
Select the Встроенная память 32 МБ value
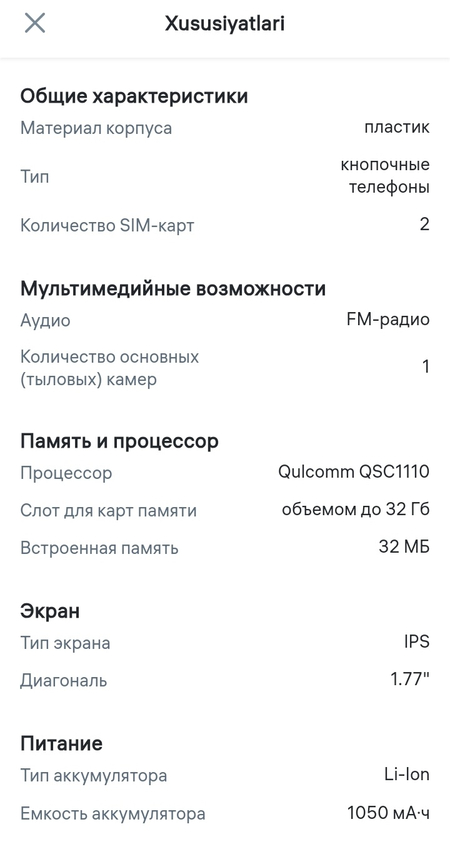pyautogui.click(x=404, y=547)
